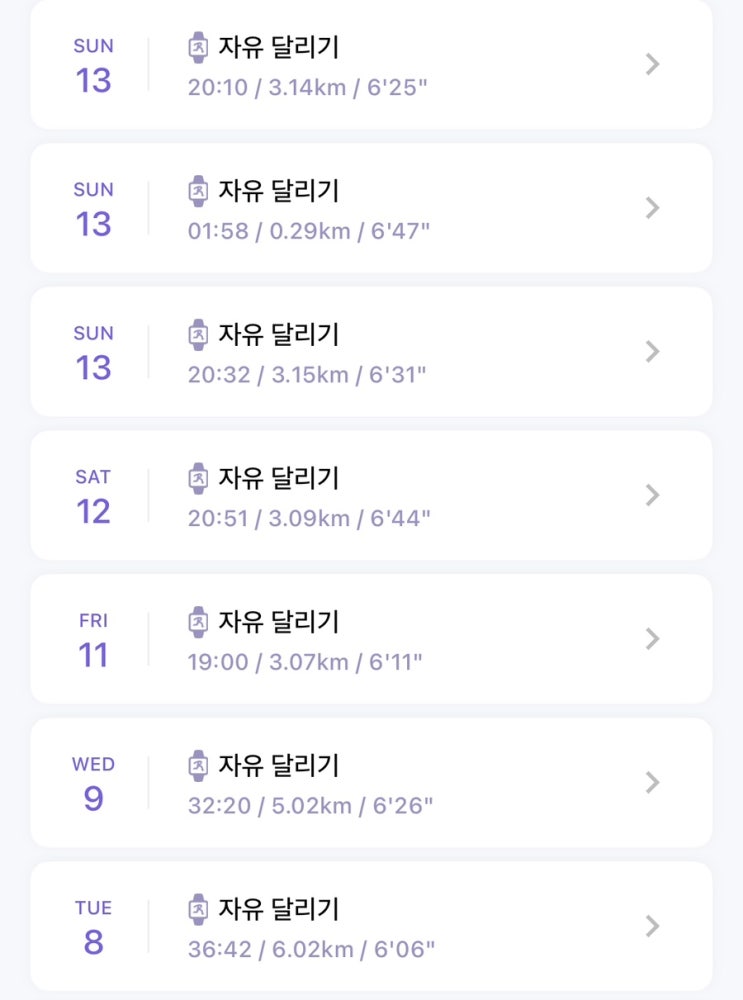The width and height of the screenshot is (743, 1000).
Task: Click watch icon on Friday 11 run
Action: click(x=198, y=622)
